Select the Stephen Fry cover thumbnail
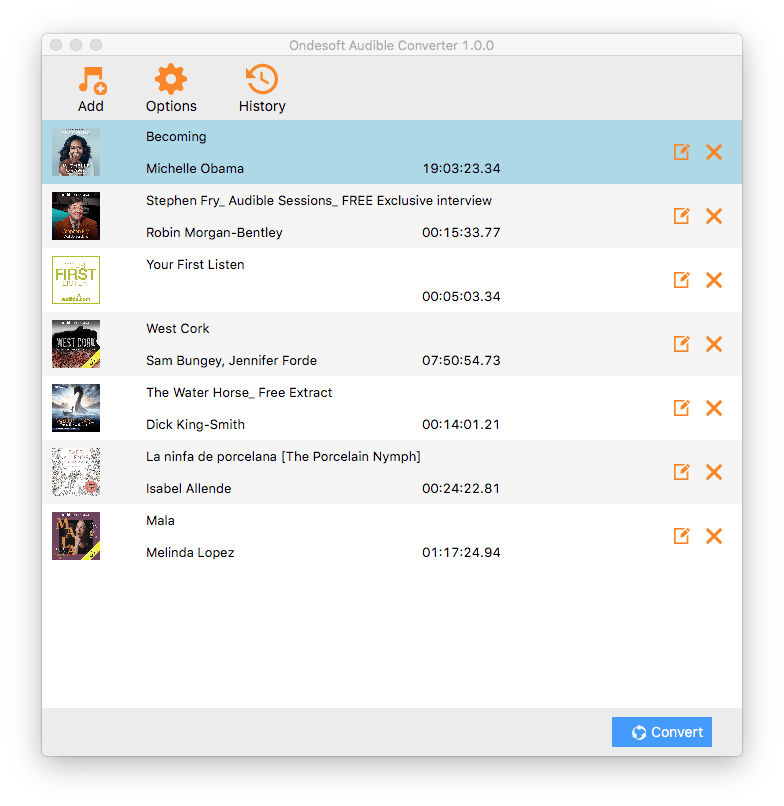 [76, 216]
